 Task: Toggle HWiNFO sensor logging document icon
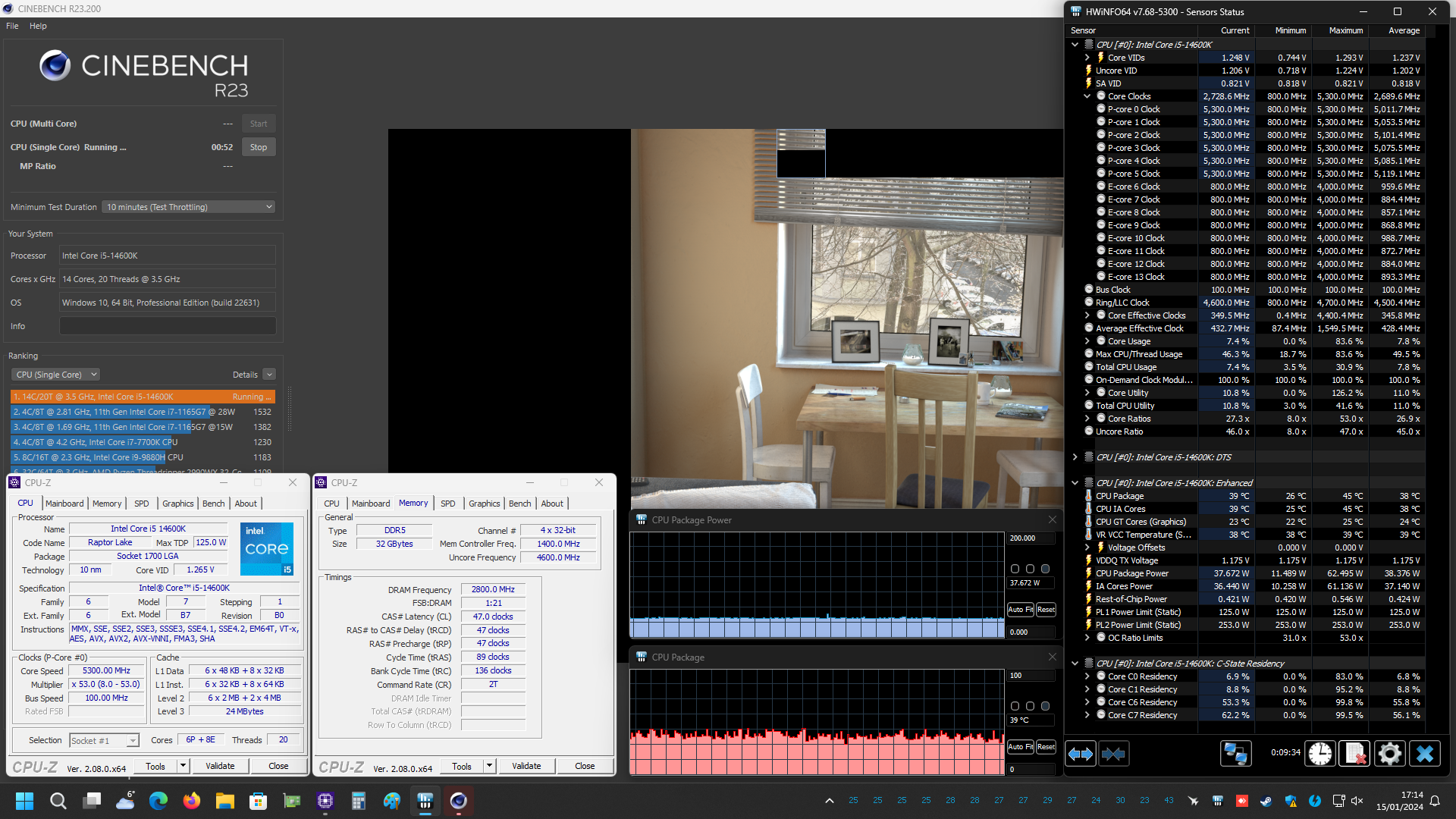coord(1354,754)
